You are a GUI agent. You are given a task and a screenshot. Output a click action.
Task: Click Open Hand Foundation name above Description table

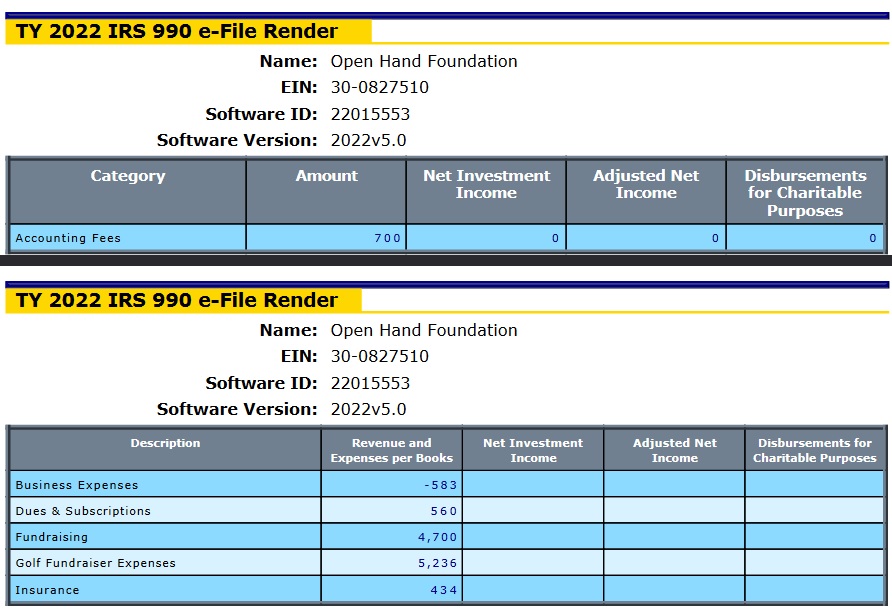point(424,330)
